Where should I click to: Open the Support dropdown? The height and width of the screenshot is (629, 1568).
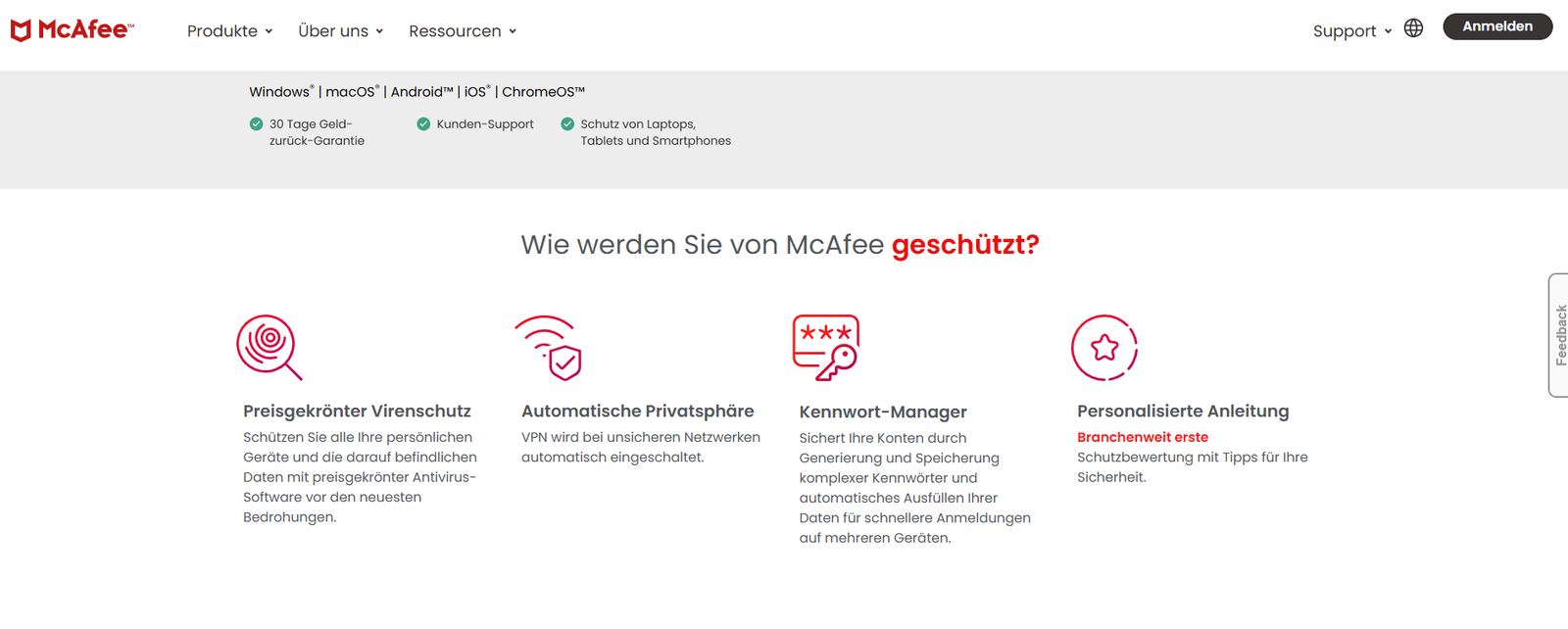point(1352,31)
